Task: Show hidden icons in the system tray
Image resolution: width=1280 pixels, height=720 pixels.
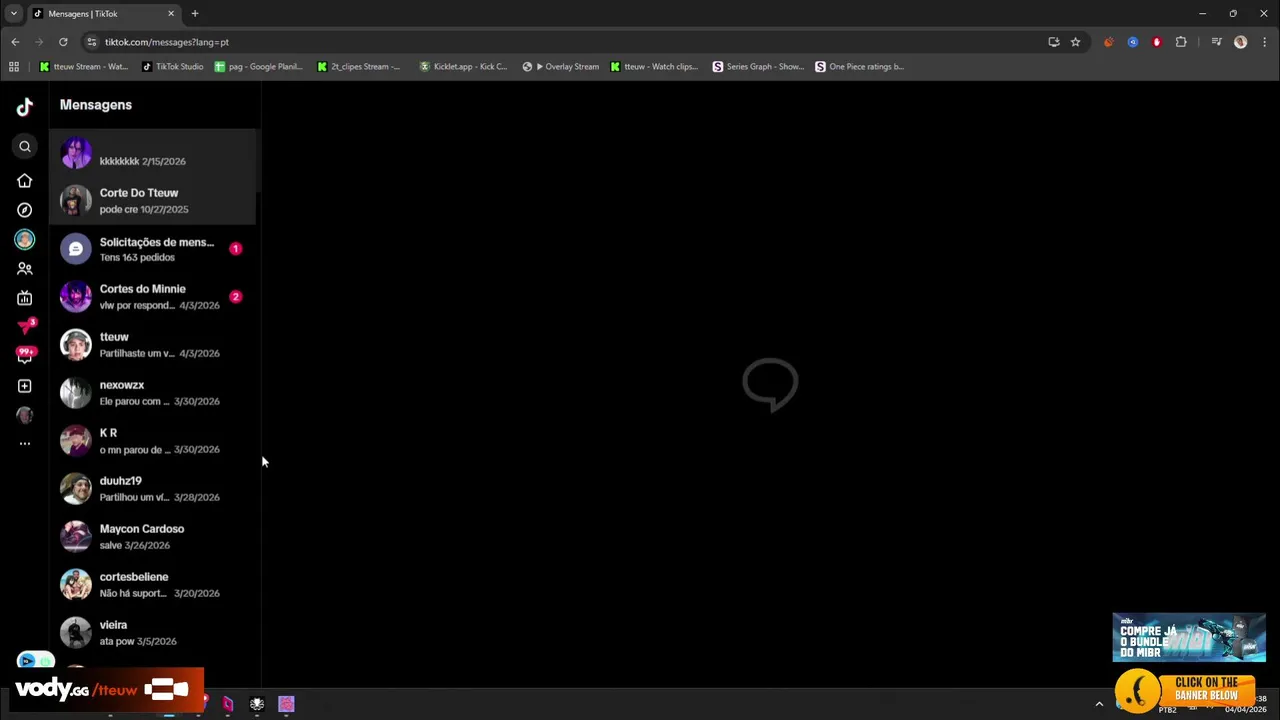Action: (1099, 704)
